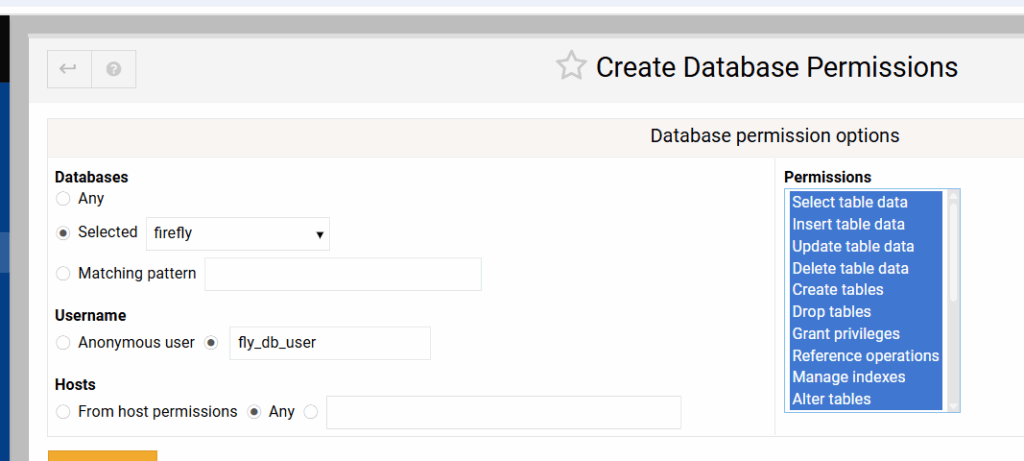Image resolution: width=1024 pixels, height=461 pixels.
Task: Select 'Drop tables' permission in list
Action: tap(831, 312)
